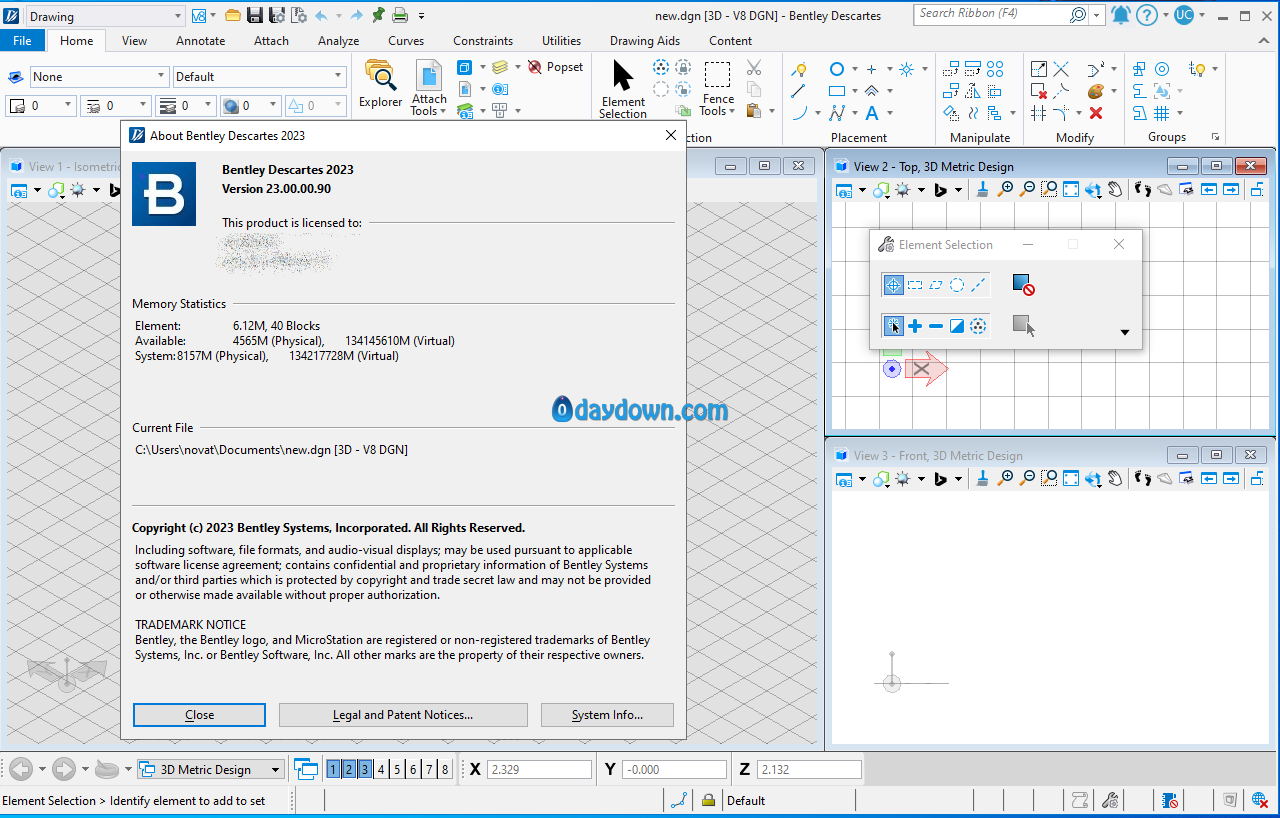Open the Attach Tools button
Image resolution: width=1280 pixels, height=818 pixels.
(x=429, y=89)
